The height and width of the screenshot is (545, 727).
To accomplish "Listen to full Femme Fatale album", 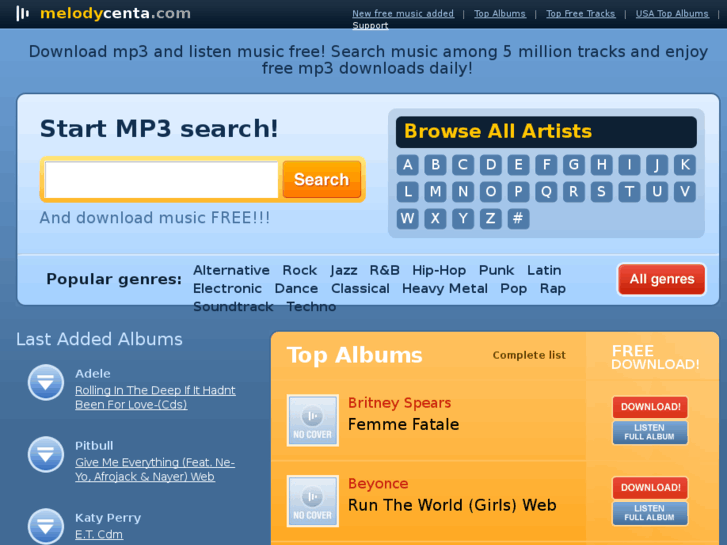I will click(x=650, y=432).
